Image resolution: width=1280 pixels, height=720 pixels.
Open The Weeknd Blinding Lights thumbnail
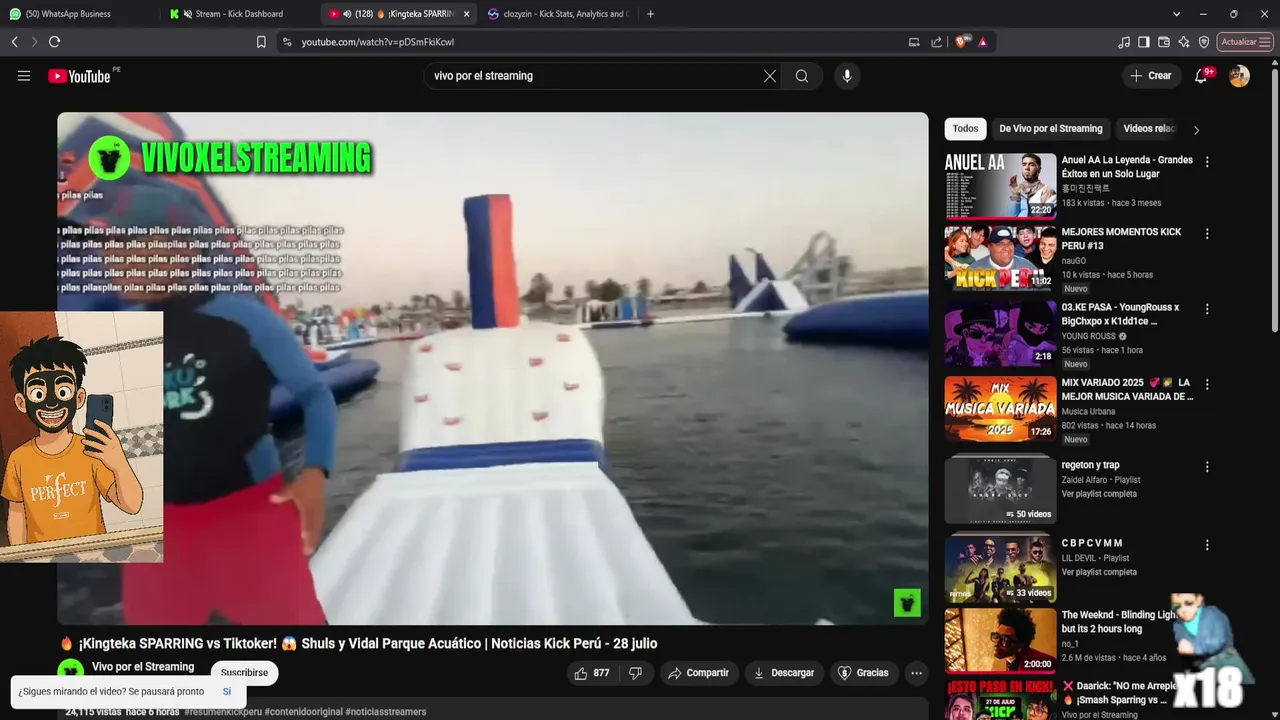tap(1000, 641)
